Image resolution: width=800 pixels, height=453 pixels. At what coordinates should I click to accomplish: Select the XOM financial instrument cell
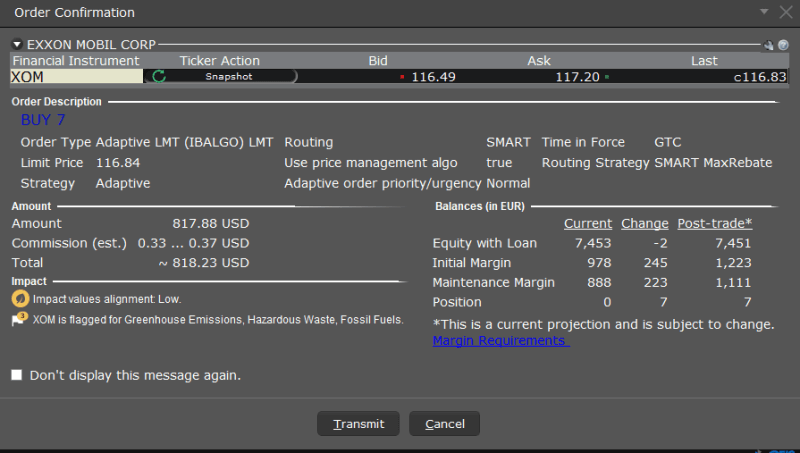coord(77,77)
